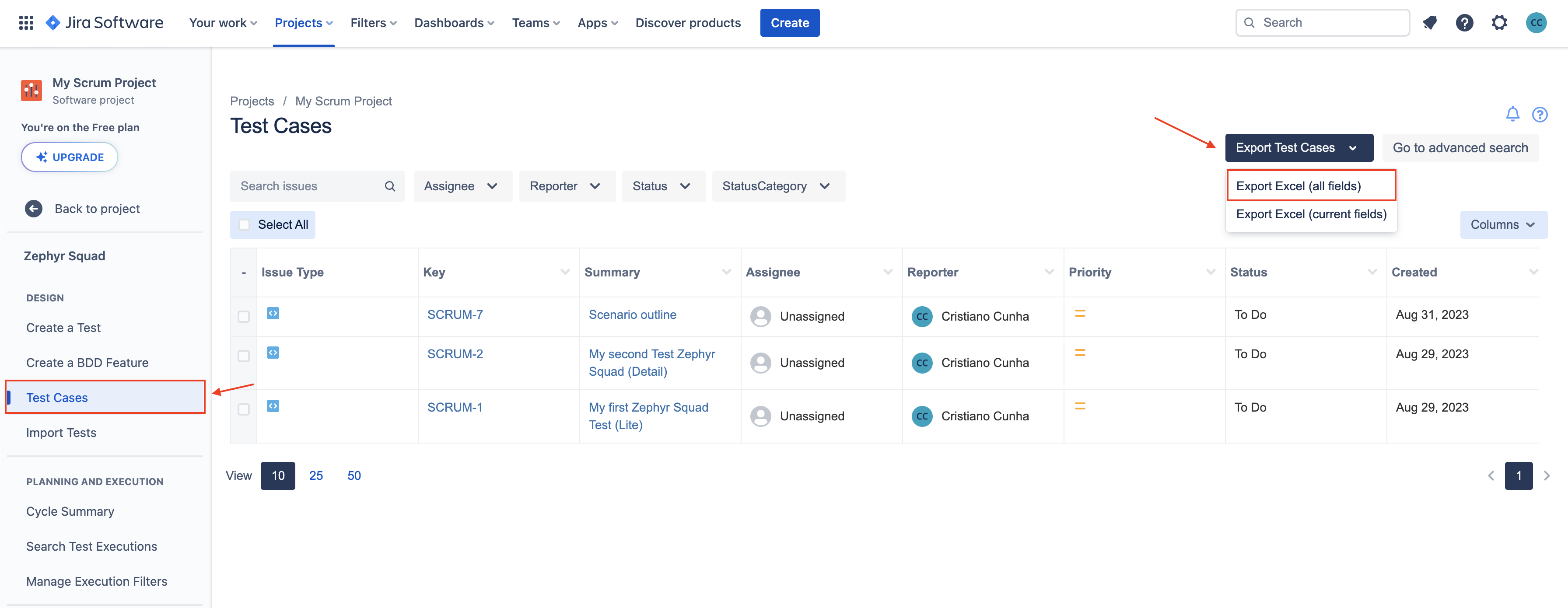This screenshot has height=608, width=1568.
Task: Open the Reporter filter dropdown
Action: pyautogui.click(x=567, y=186)
